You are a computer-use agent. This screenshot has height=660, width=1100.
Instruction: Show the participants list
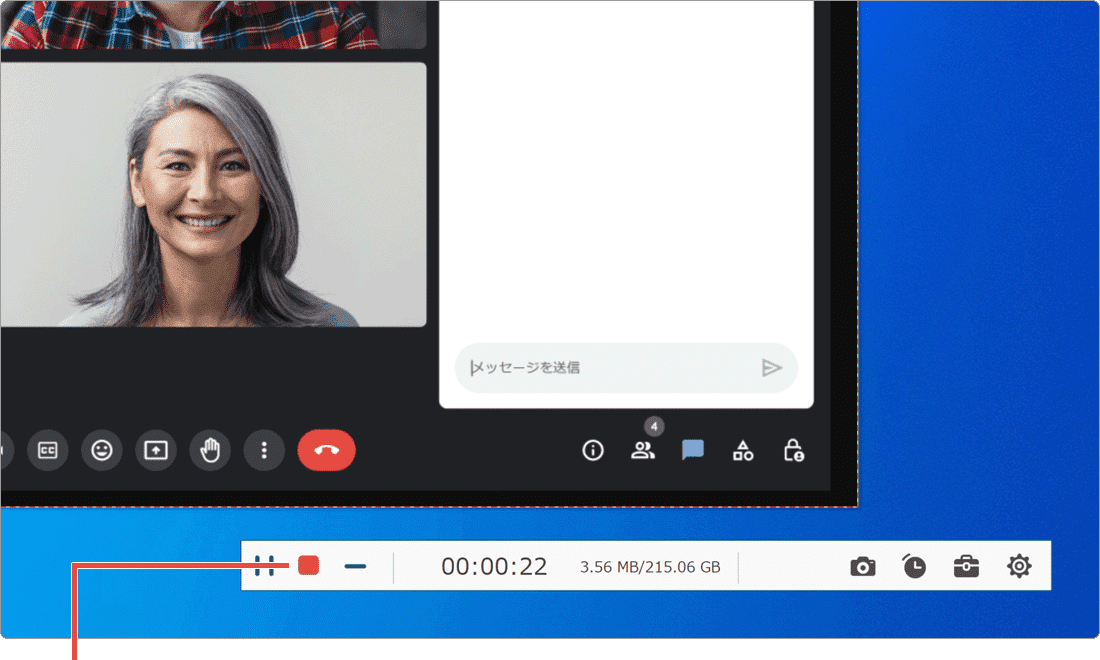[x=643, y=450]
